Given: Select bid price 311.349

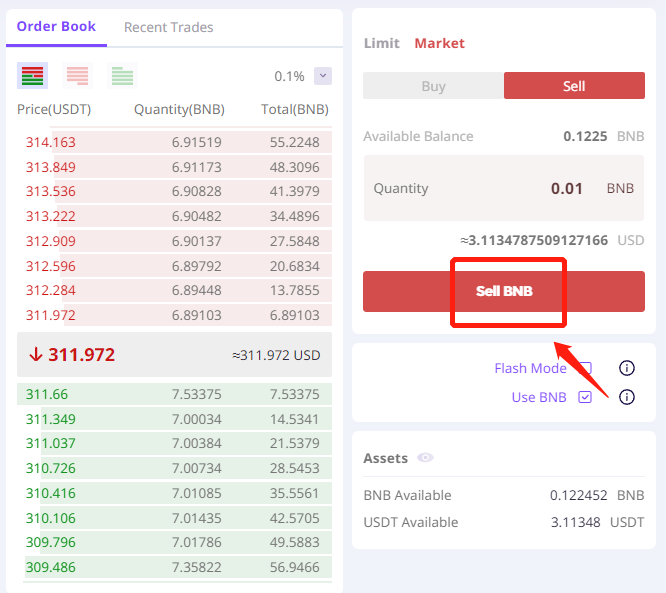Looking at the screenshot, I should click(x=51, y=419).
